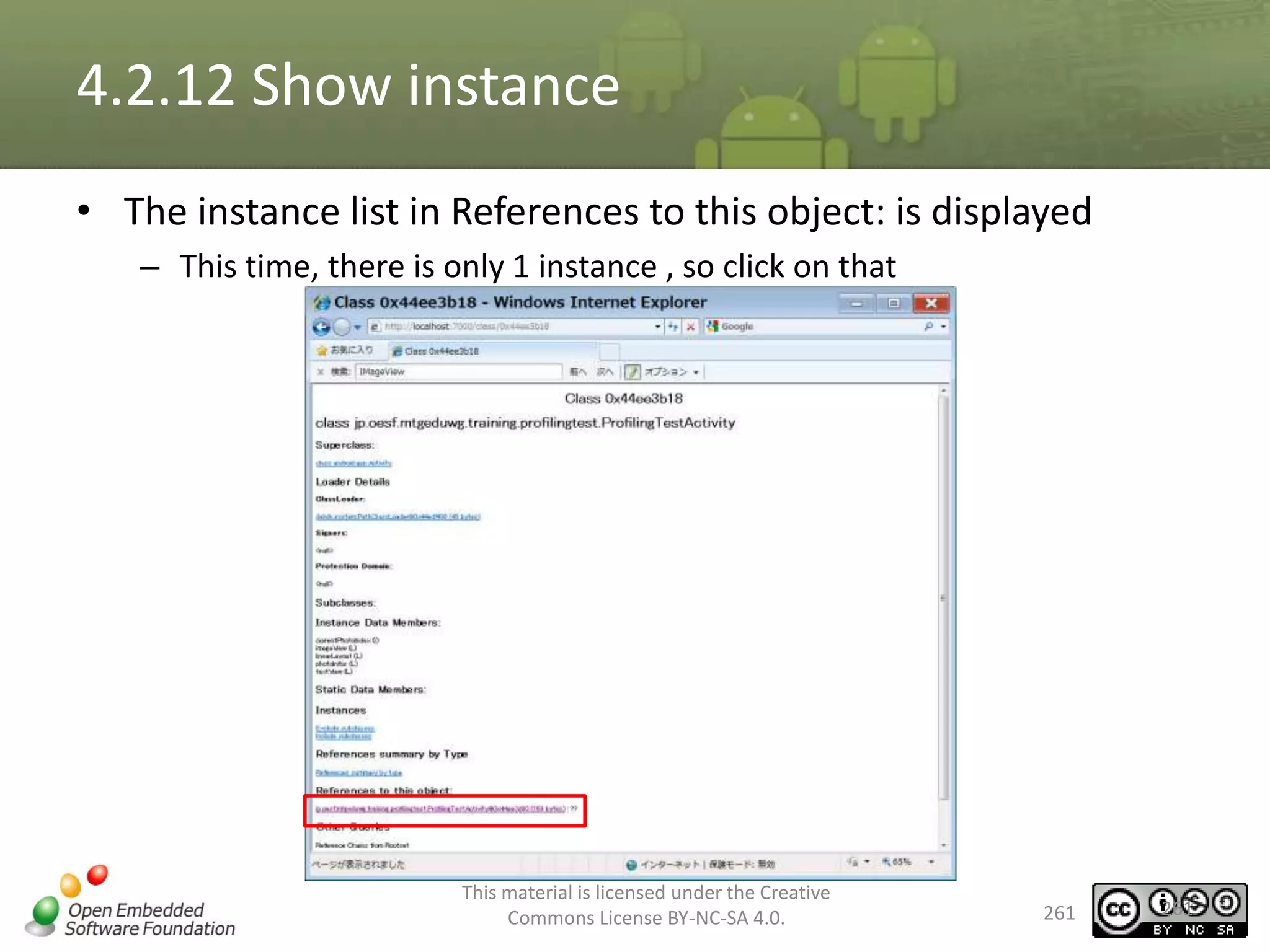1270x952 pixels.
Task: Open Favorites with the star button
Action: (345, 350)
